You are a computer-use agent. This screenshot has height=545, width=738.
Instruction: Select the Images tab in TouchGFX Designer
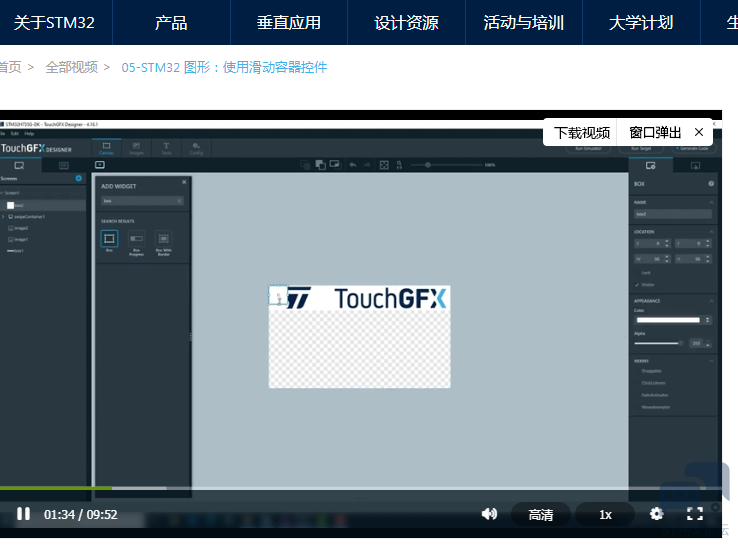[x=136, y=148]
